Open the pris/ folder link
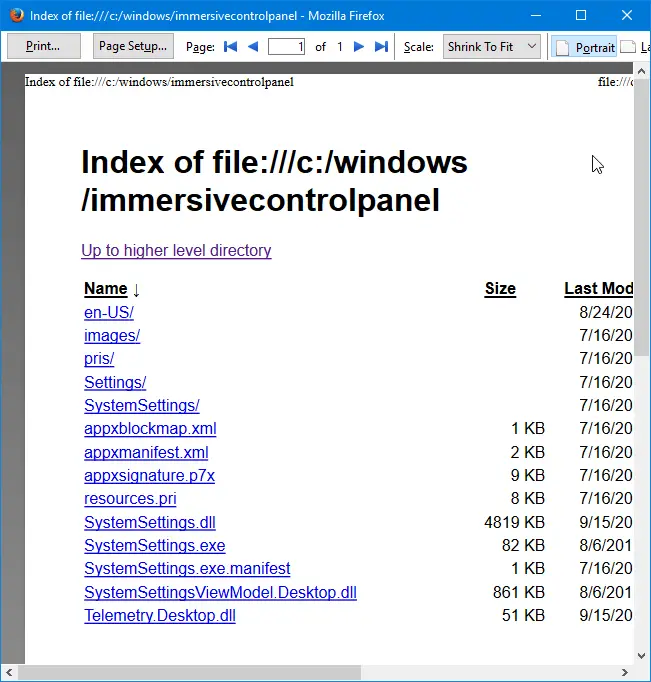The height and width of the screenshot is (682, 651). pos(99,358)
